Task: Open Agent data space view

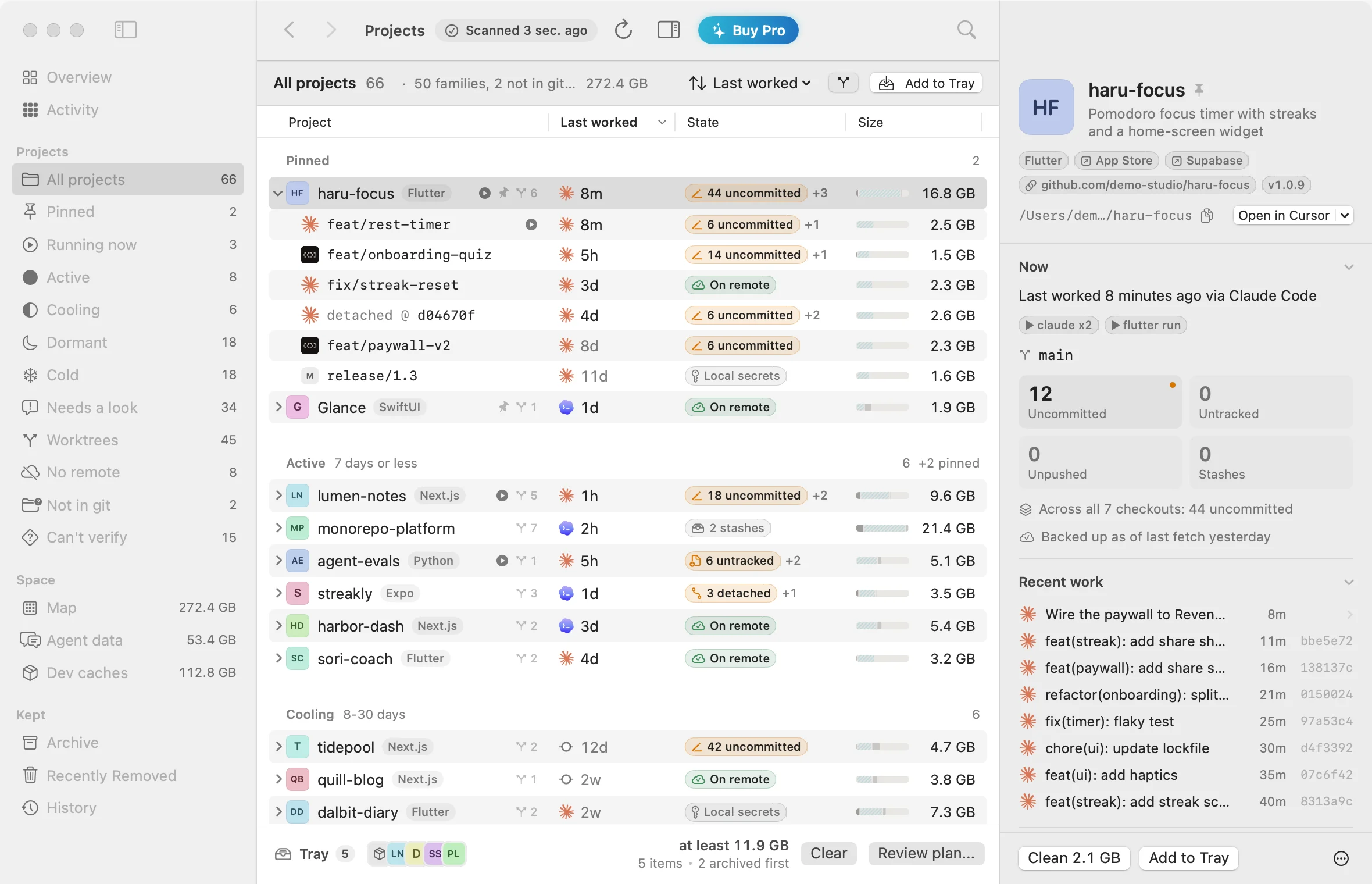Action: (128, 640)
